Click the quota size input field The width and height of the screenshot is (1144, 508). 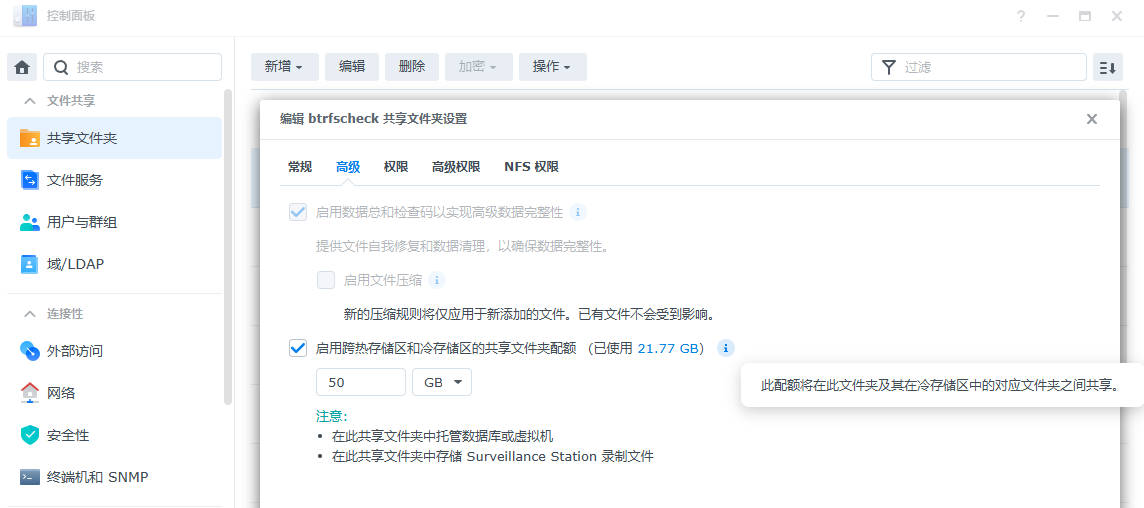360,382
